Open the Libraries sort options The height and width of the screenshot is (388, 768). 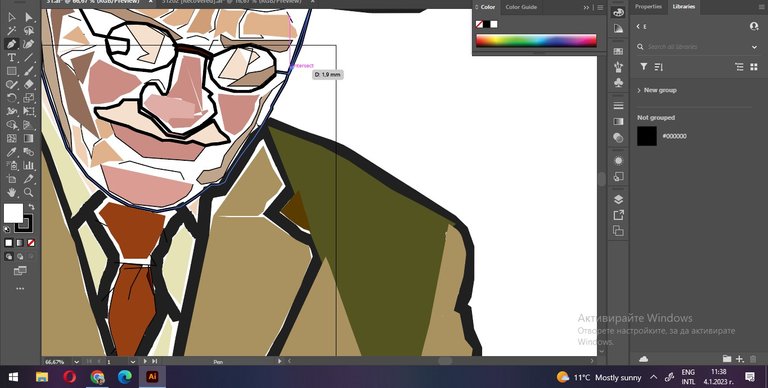coord(658,67)
